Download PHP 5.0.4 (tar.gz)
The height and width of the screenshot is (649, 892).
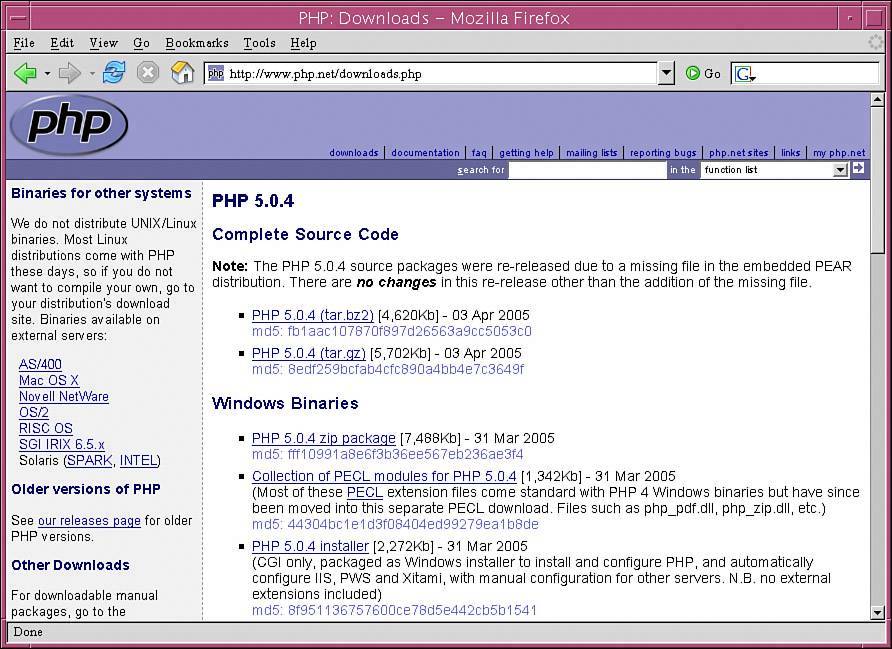coord(309,353)
